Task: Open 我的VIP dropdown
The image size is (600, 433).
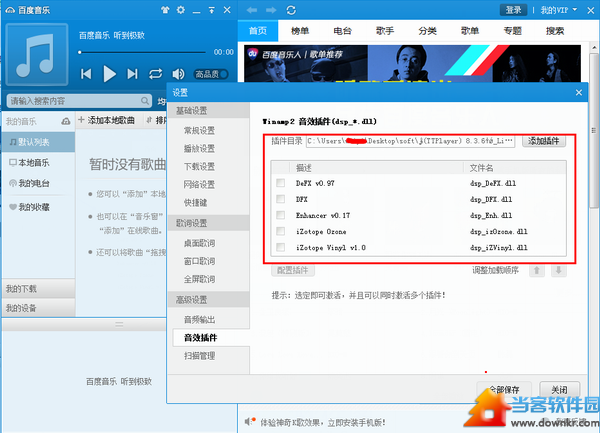Action: [x=558, y=10]
